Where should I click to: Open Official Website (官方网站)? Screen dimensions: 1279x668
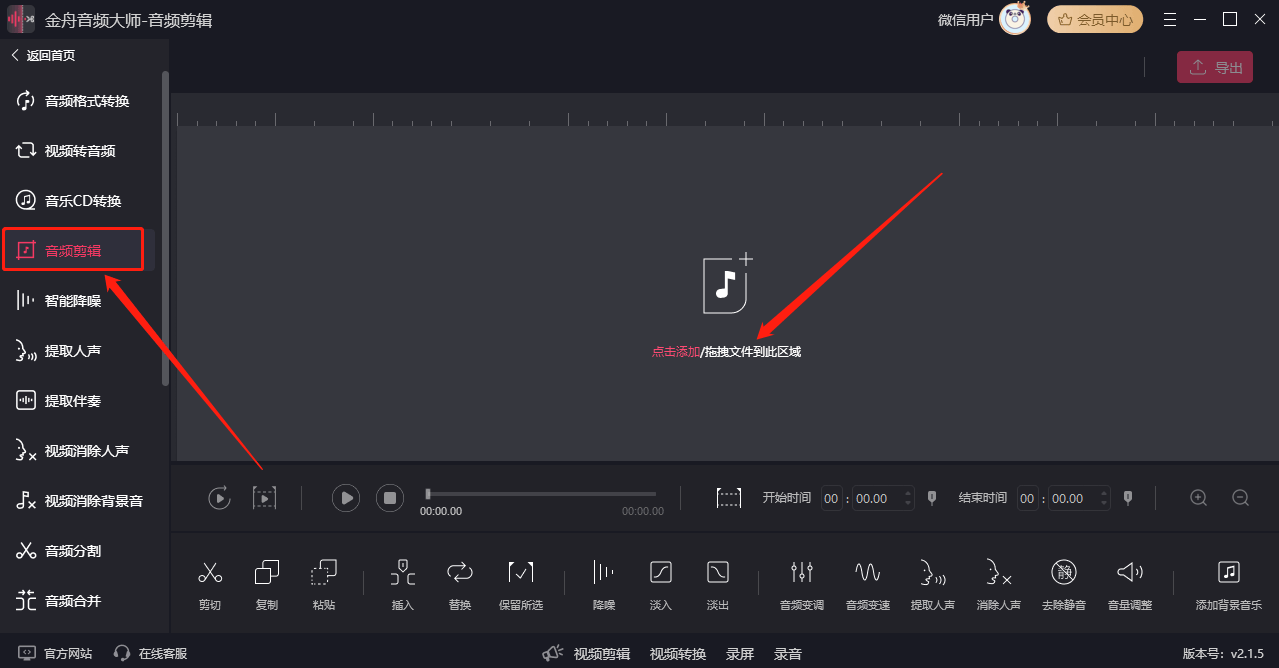[x=56, y=653]
